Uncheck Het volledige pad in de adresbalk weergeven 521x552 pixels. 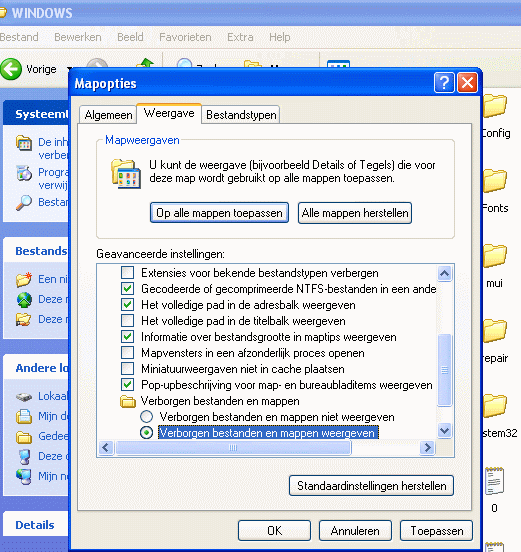tap(127, 305)
